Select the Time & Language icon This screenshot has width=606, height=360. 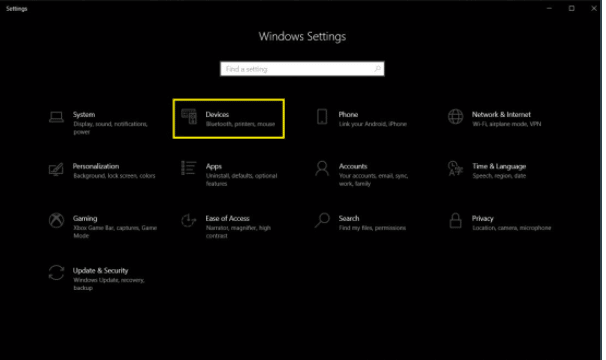point(455,169)
